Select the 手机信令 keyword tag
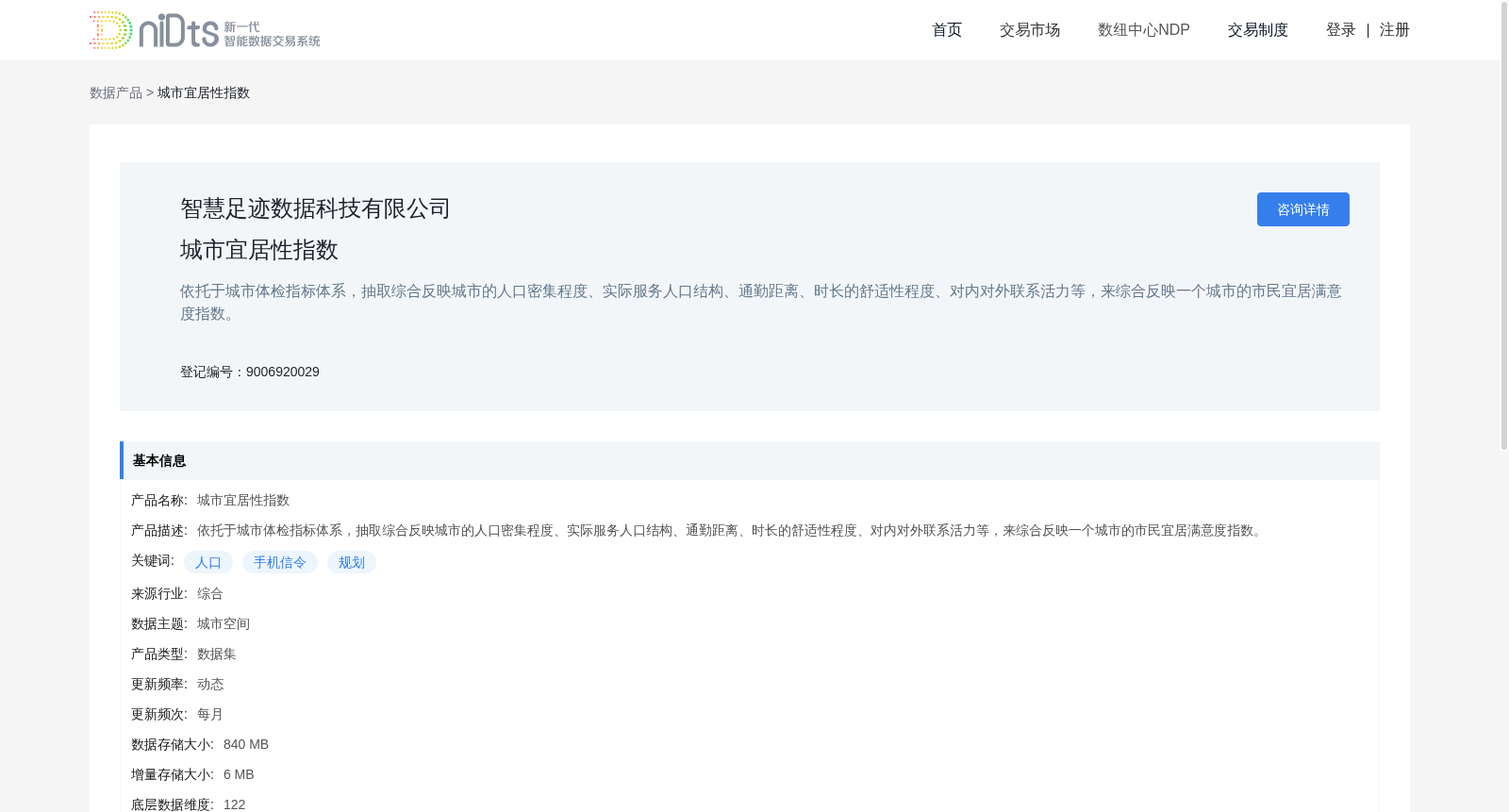The image size is (1509, 812). pos(280,562)
